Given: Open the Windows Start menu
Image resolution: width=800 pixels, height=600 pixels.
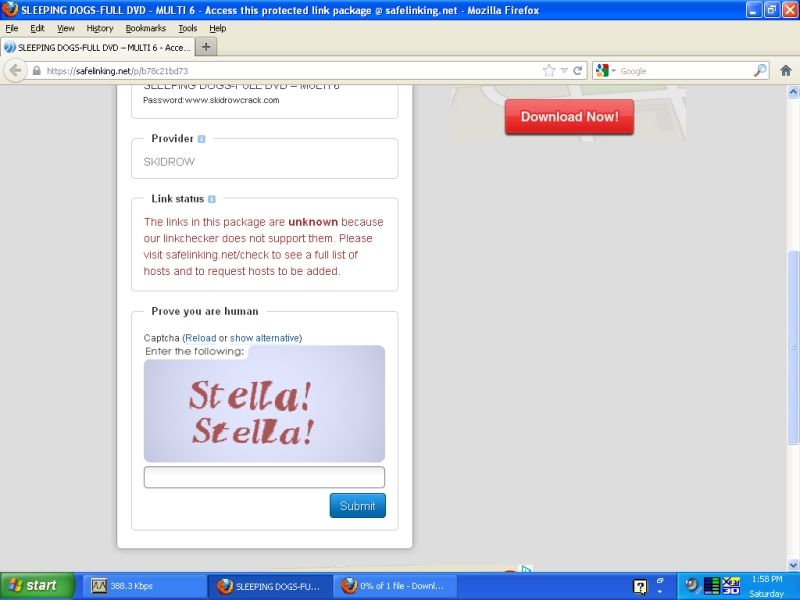Looking at the screenshot, I should [x=38, y=585].
